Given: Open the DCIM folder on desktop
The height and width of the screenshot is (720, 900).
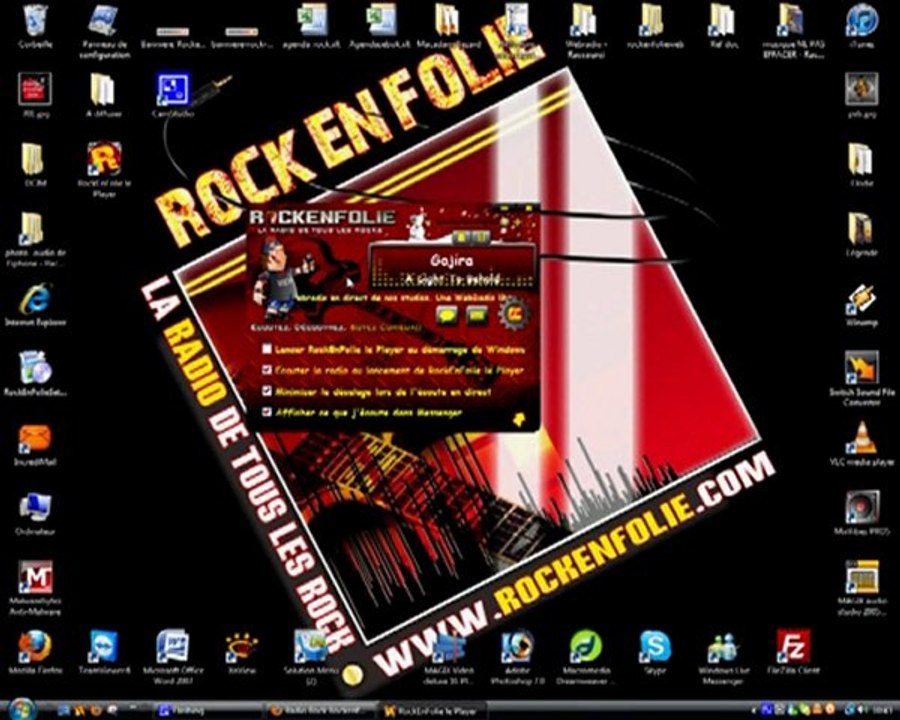Looking at the screenshot, I should [34, 165].
